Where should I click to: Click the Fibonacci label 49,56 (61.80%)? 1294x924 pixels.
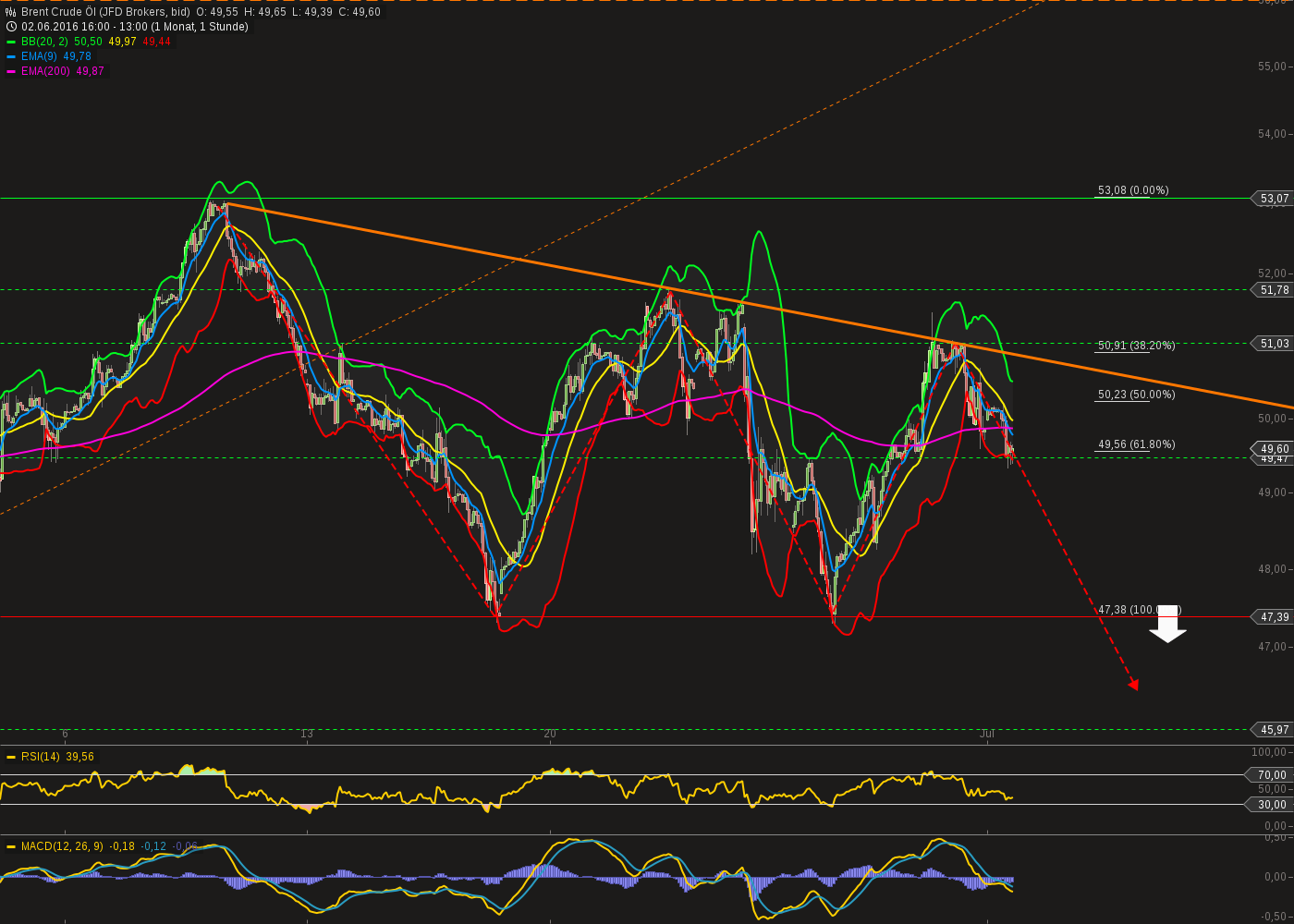(1137, 444)
